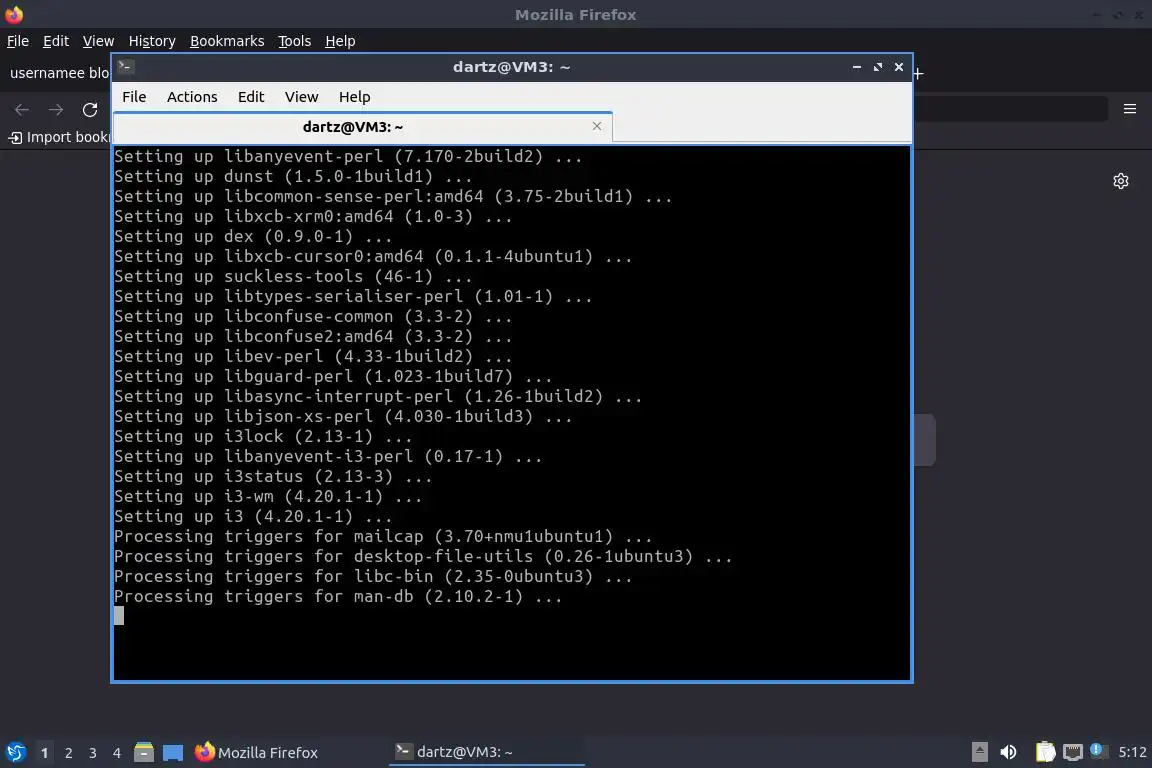Open the removable media eject tray icon
Viewport: 1152px width, 768px height.
click(979, 752)
